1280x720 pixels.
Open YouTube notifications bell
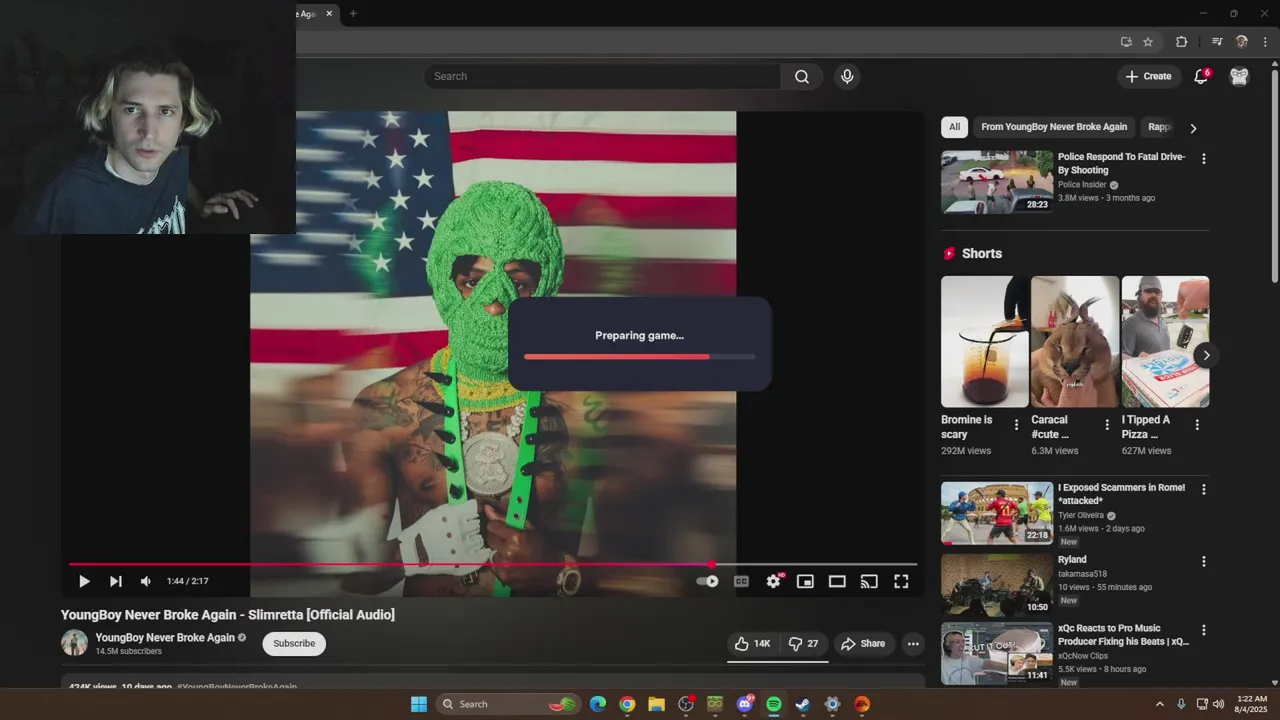(1201, 76)
